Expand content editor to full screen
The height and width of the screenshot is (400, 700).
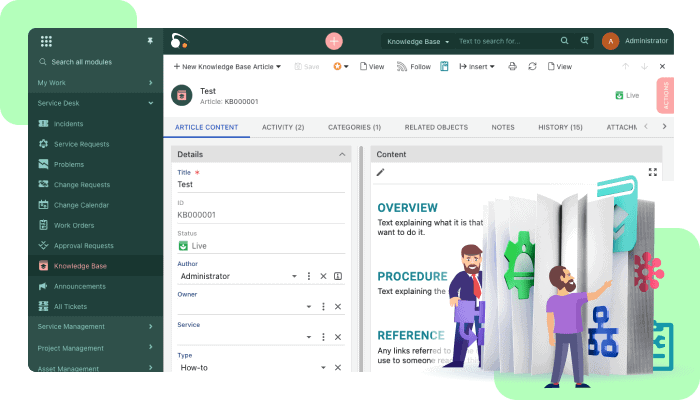(652, 172)
